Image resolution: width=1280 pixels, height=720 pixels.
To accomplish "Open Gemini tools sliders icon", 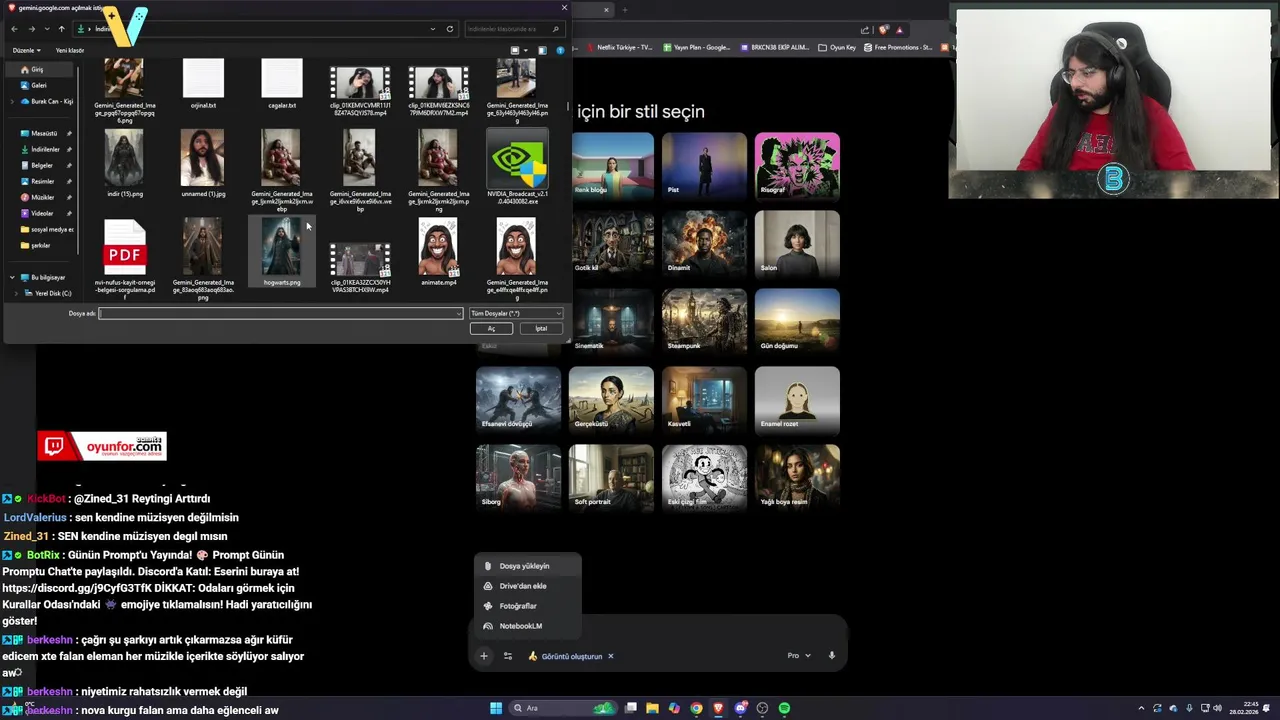I will (508, 656).
